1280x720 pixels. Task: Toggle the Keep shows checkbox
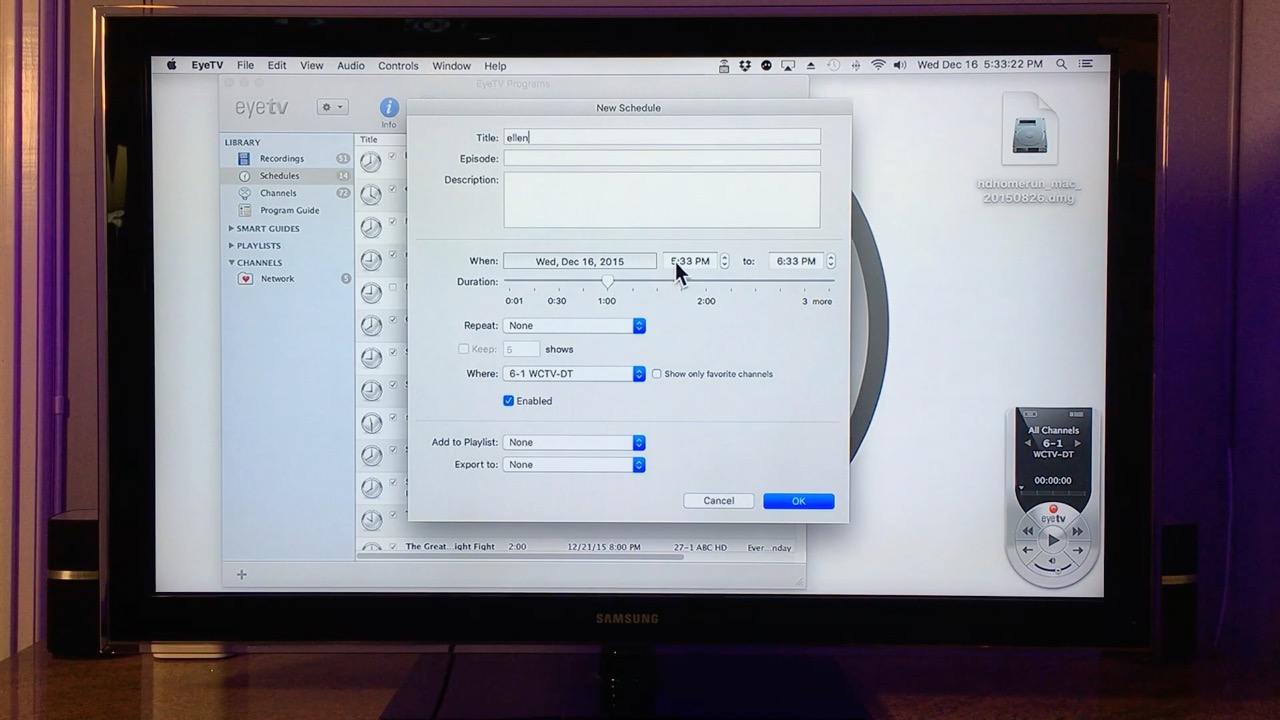tap(463, 349)
